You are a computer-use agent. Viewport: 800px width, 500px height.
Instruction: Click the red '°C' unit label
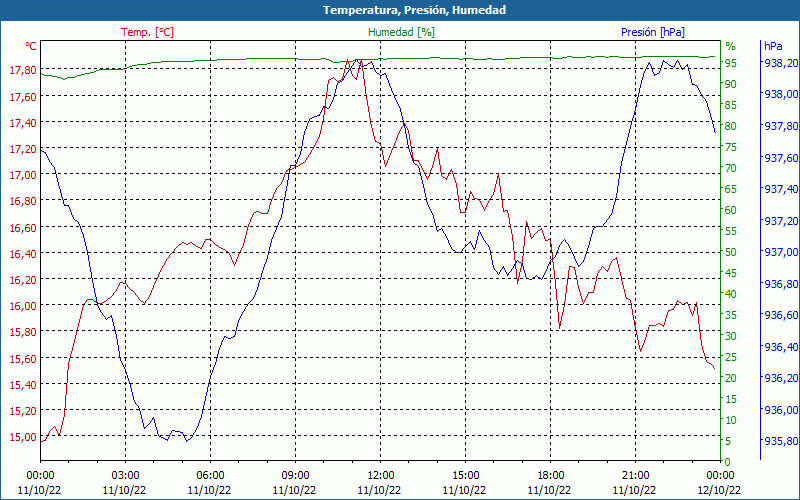(x=31, y=46)
